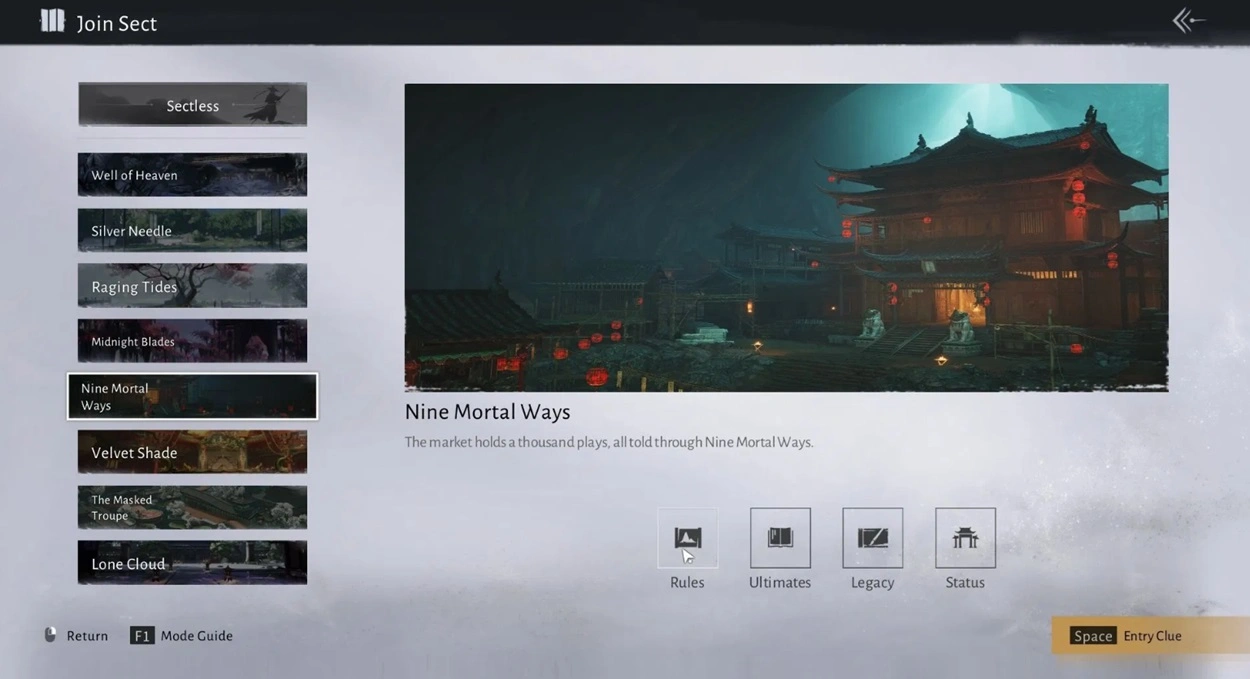Viewport: 1250px width, 679px height.
Task: Click the Join Sect book icon
Action: pos(52,22)
